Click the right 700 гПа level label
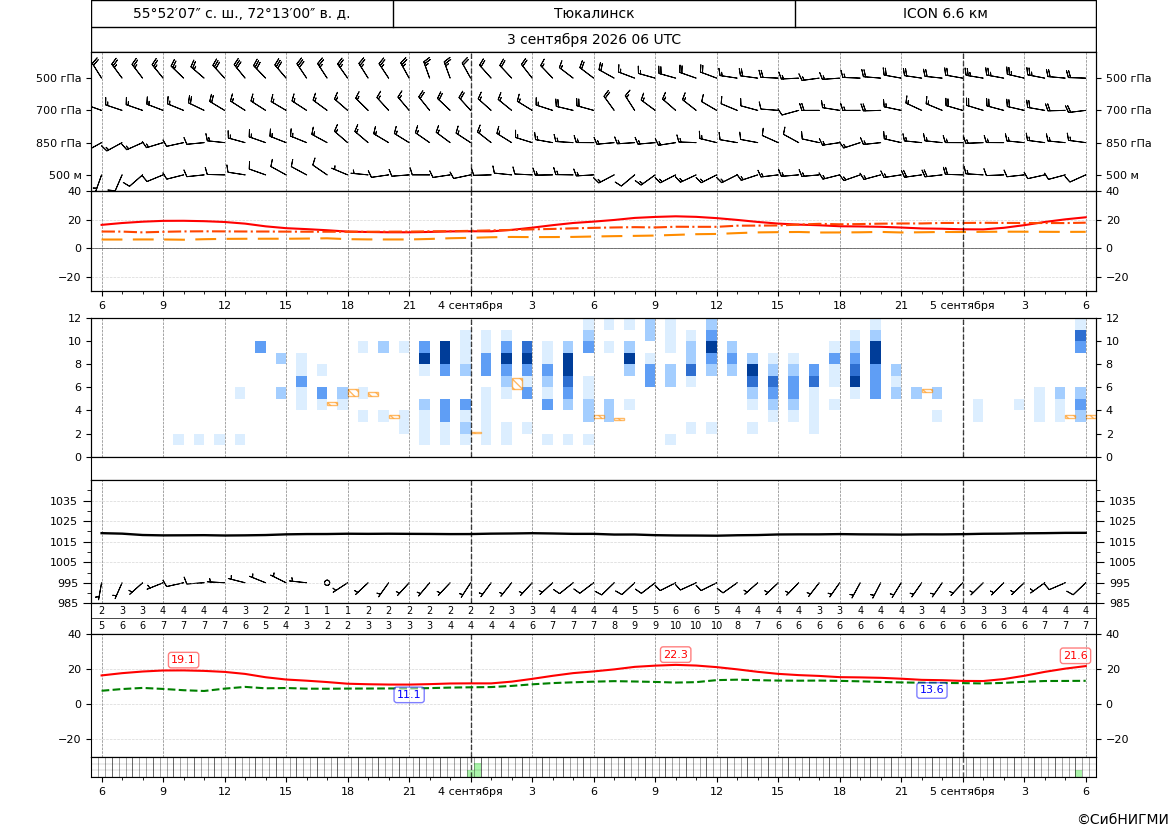 pyautogui.click(x=1128, y=110)
